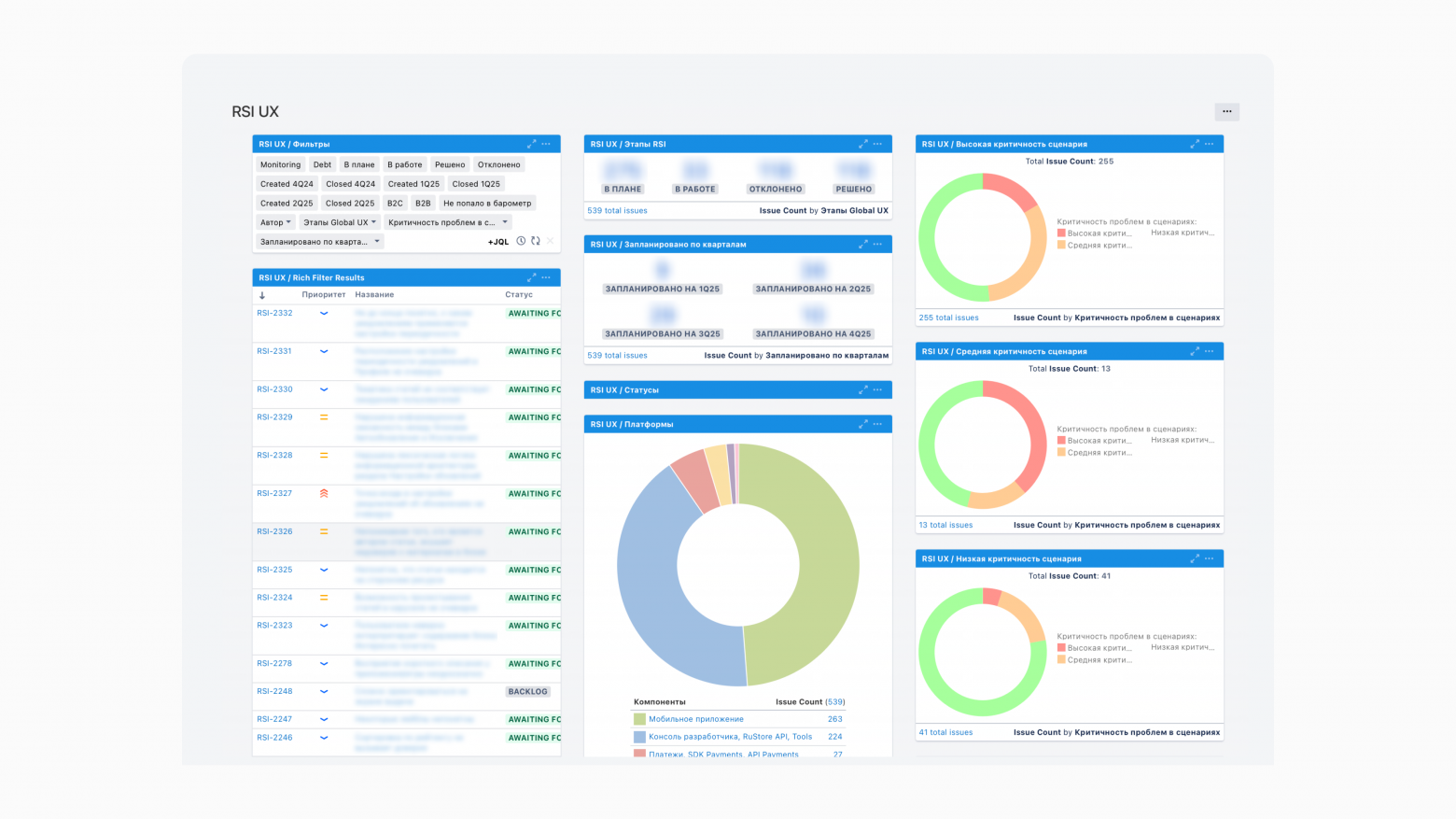Expand the Платформы gadget to full screen
Viewport: 1456px width, 819px height.
[x=862, y=424]
